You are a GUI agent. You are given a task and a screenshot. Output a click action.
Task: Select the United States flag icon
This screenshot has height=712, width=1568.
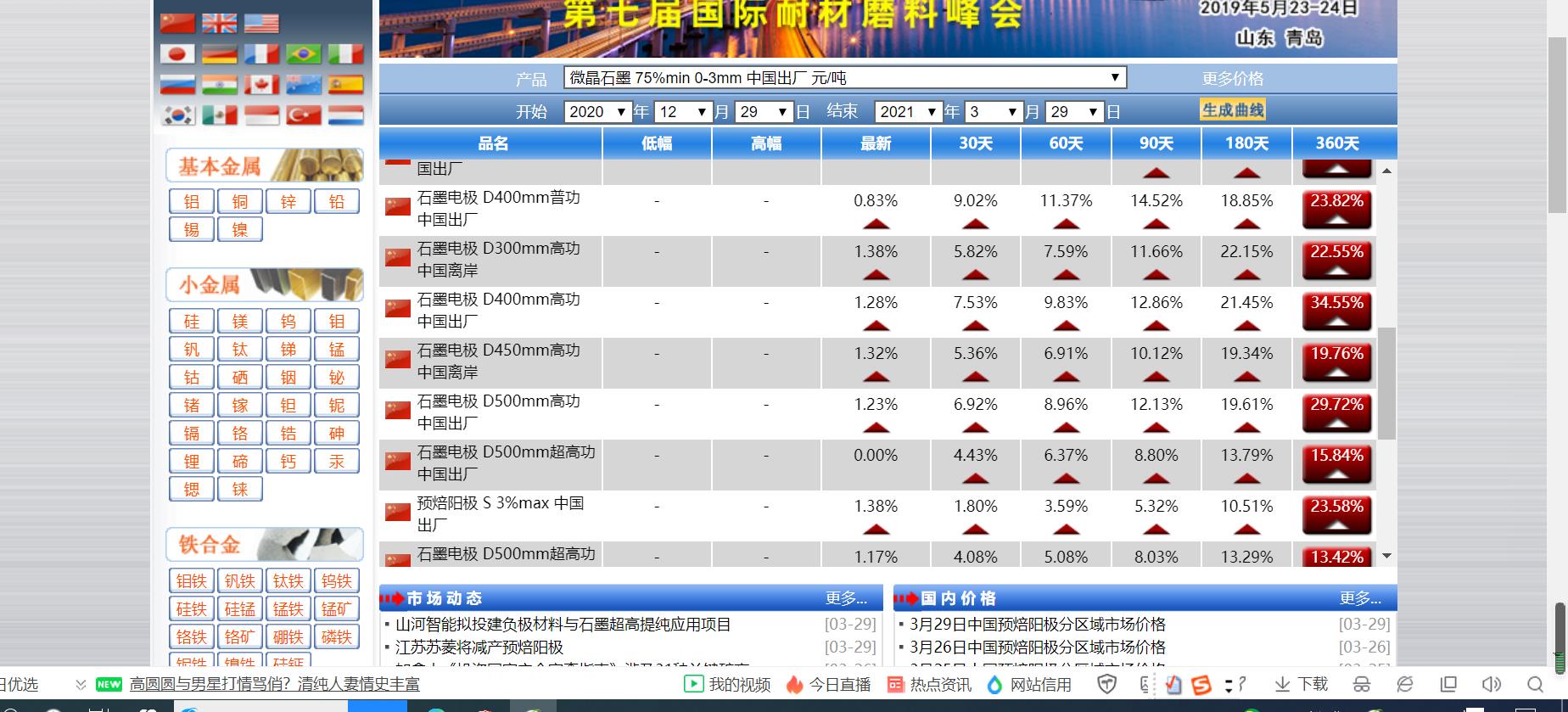point(261,23)
